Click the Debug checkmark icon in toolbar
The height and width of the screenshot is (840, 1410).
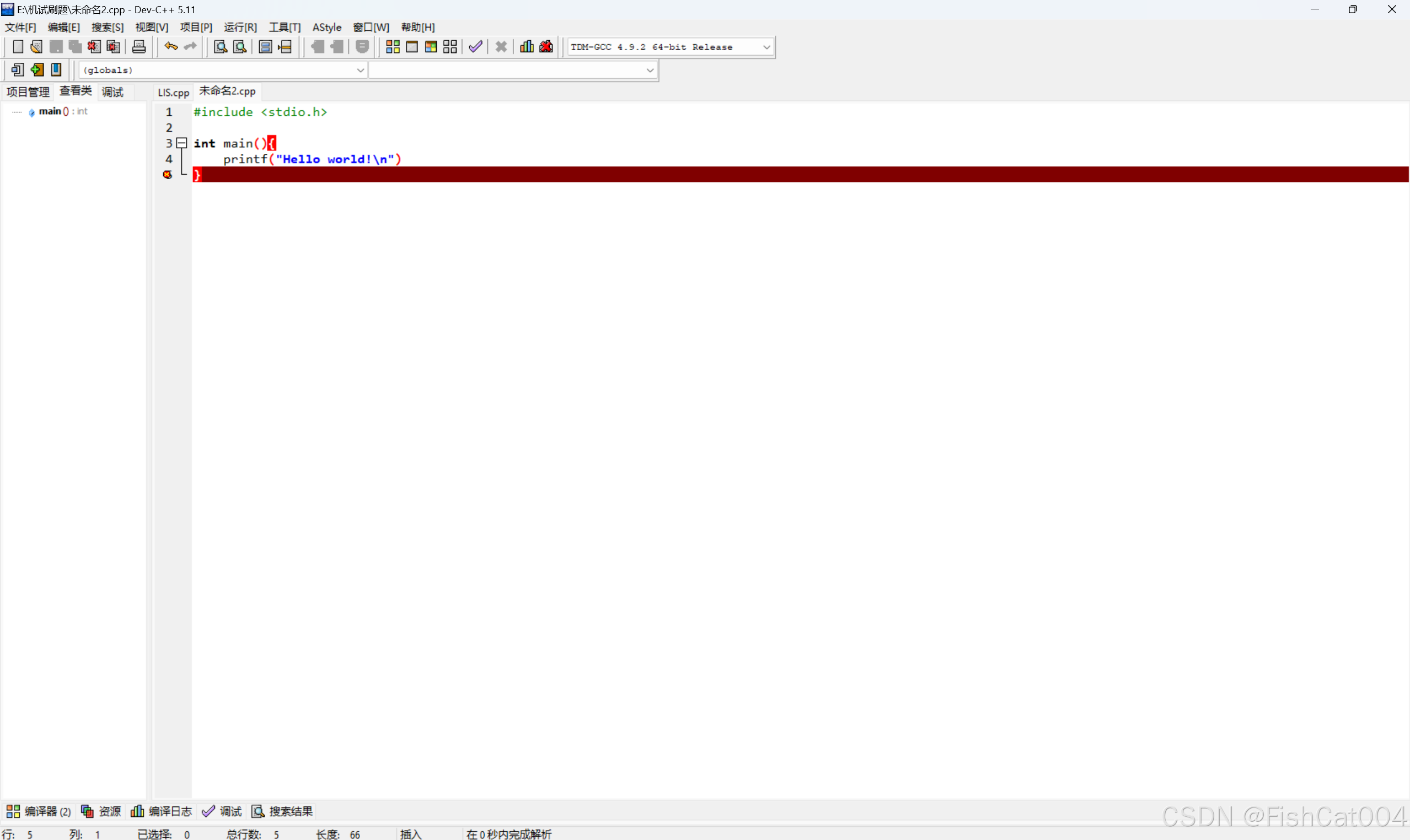(x=476, y=47)
